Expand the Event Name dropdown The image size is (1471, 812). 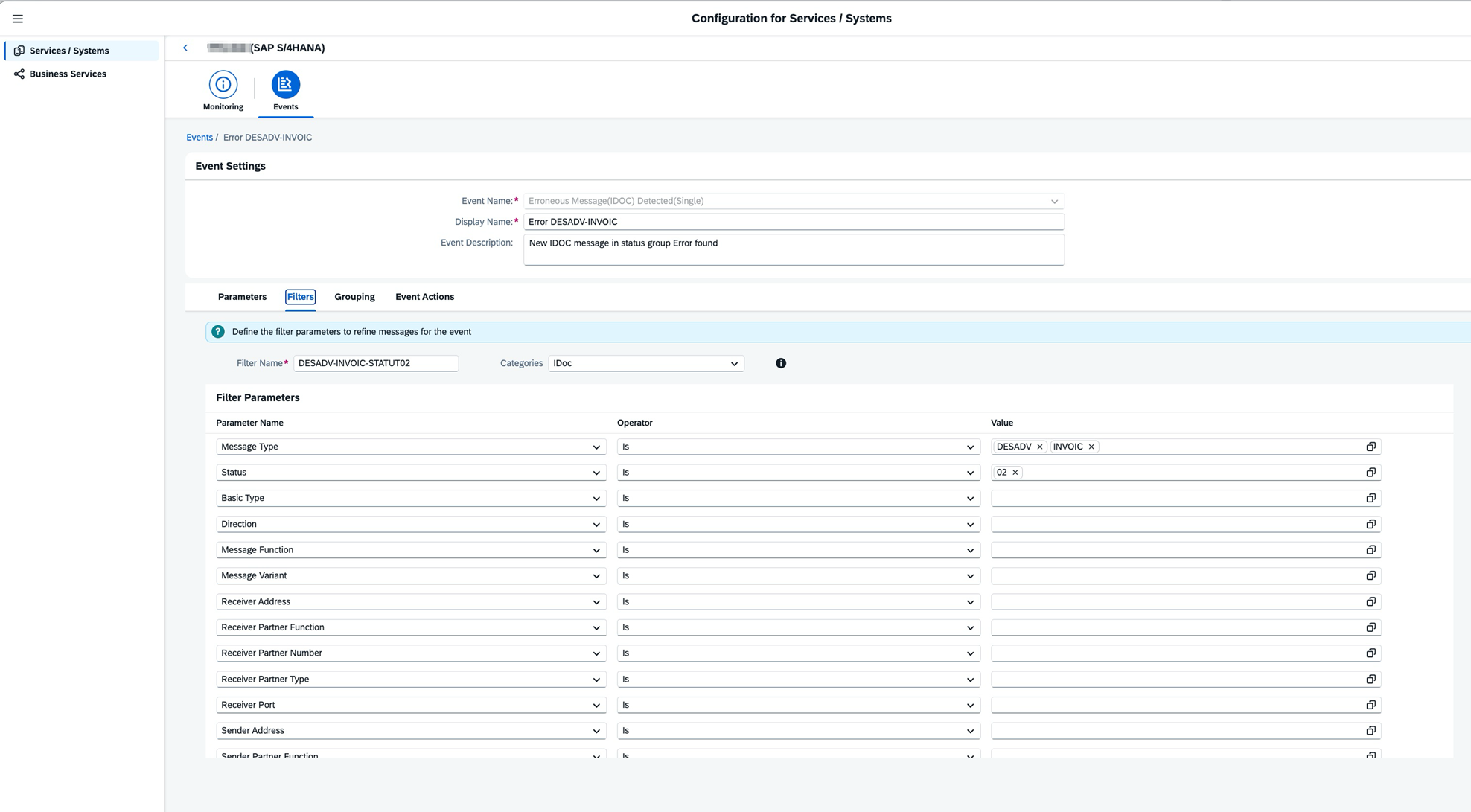1054,201
